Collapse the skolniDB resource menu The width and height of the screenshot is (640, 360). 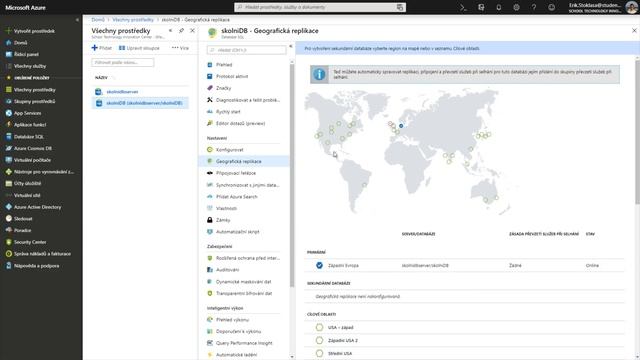(291, 47)
